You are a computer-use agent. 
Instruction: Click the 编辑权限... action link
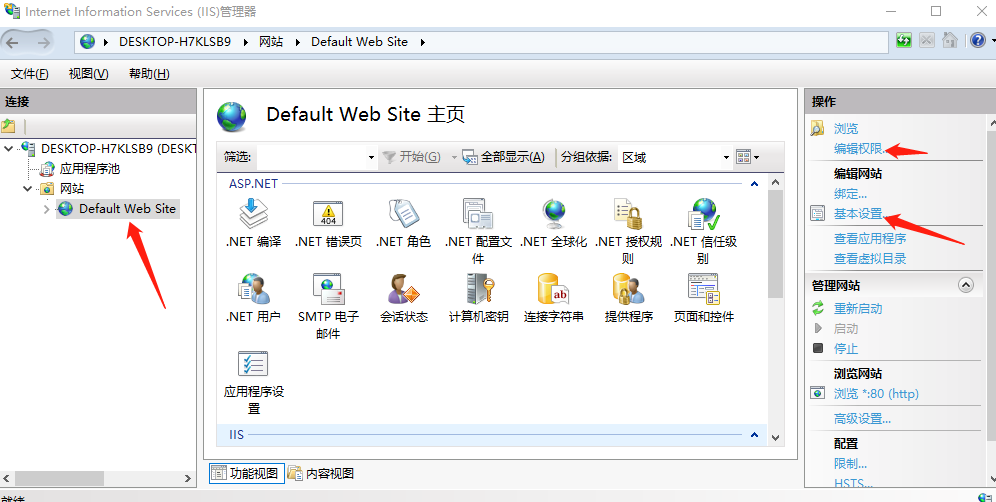859,149
